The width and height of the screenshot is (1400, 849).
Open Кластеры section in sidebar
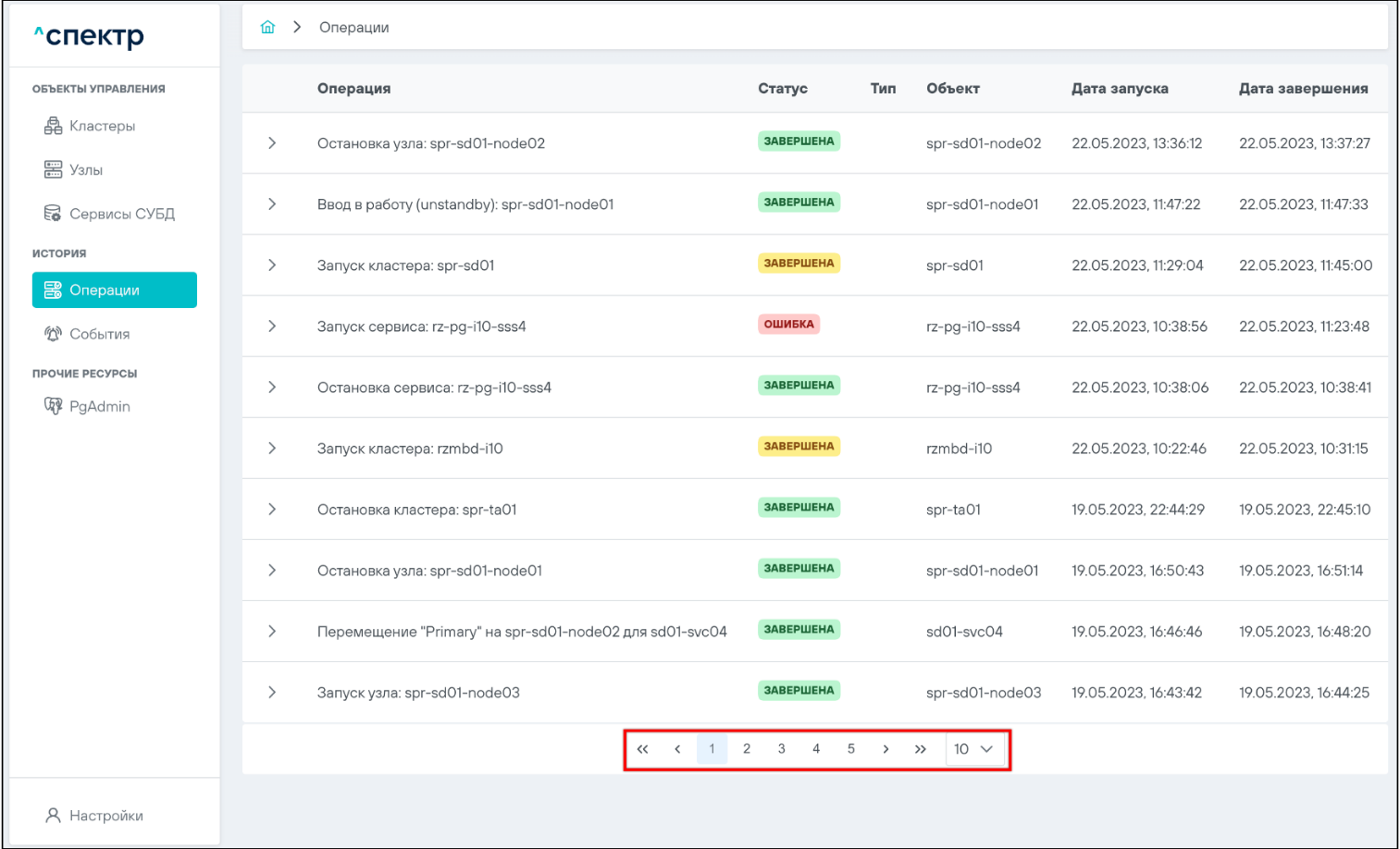click(102, 126)
